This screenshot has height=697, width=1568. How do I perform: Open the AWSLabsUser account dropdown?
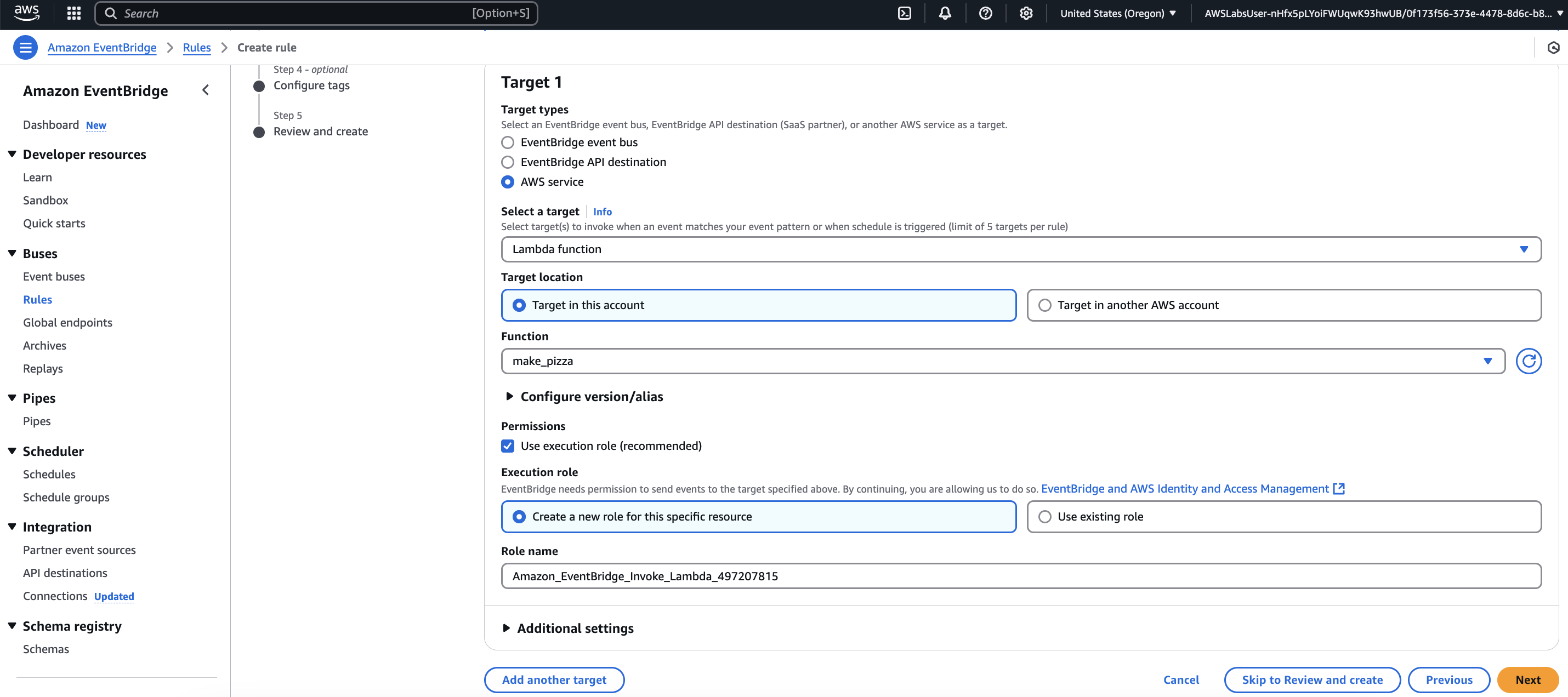click(1383, 13)
